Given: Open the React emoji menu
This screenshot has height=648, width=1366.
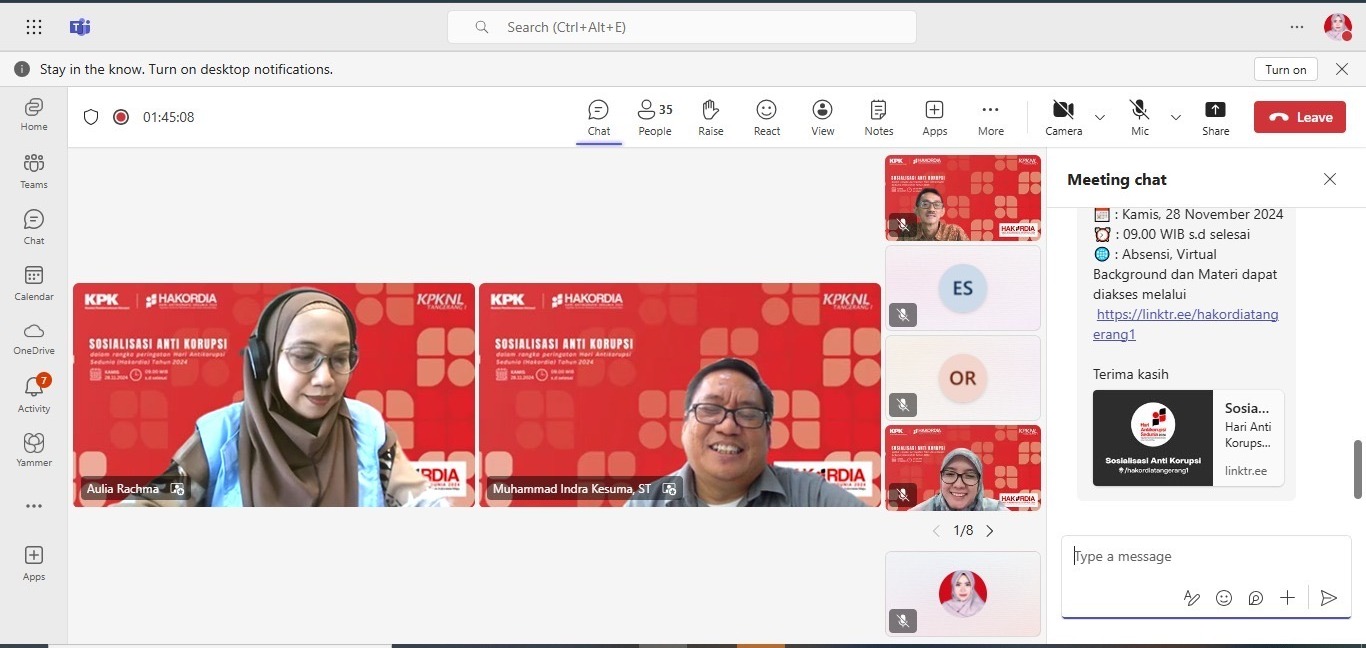Looking at the screenshot, I should [767, 117].
